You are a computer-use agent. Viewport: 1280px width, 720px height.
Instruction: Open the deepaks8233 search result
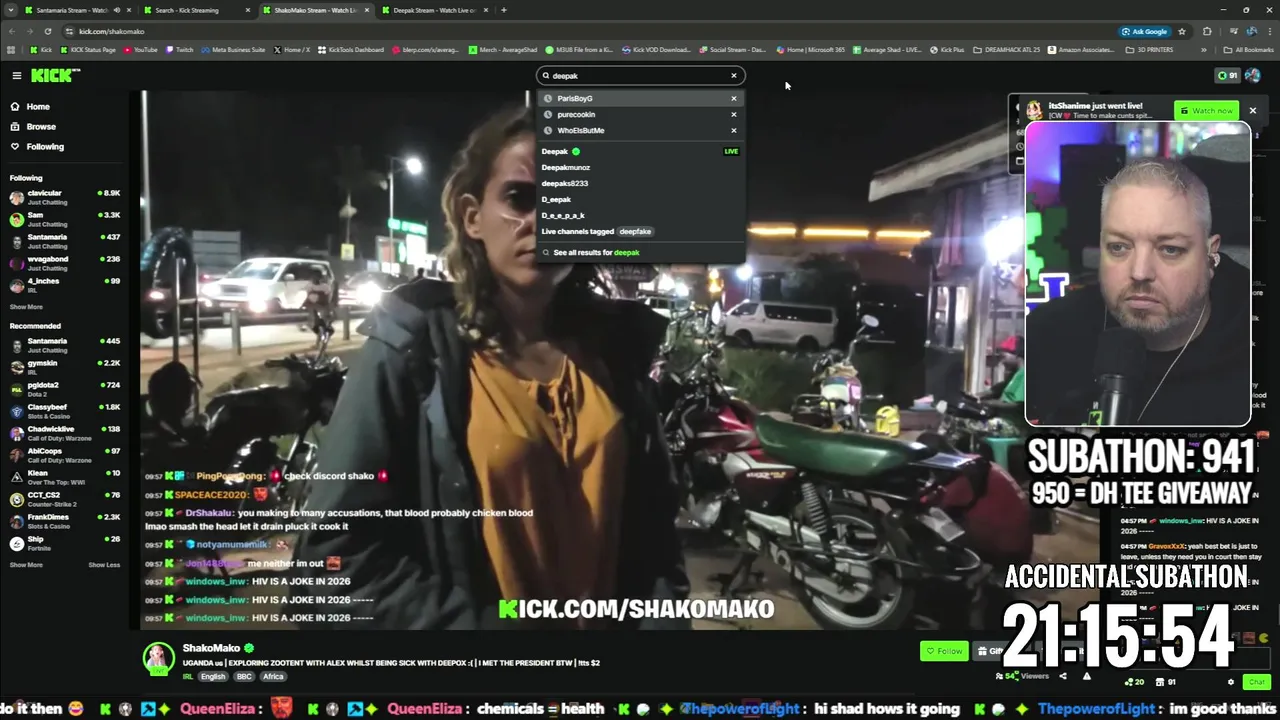coord(640,183)
